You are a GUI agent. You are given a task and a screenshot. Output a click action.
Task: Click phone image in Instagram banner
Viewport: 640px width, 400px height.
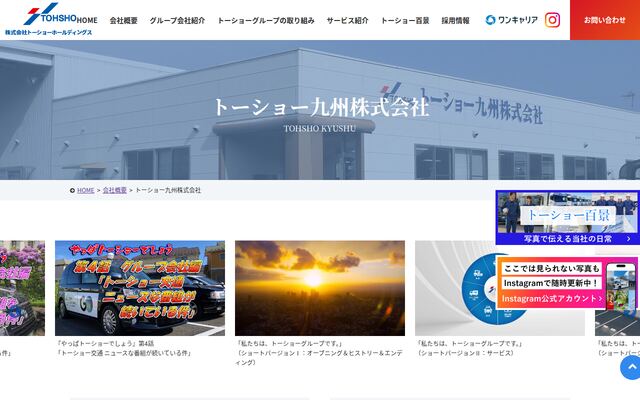pyautogui.click(x=621, y=287)
